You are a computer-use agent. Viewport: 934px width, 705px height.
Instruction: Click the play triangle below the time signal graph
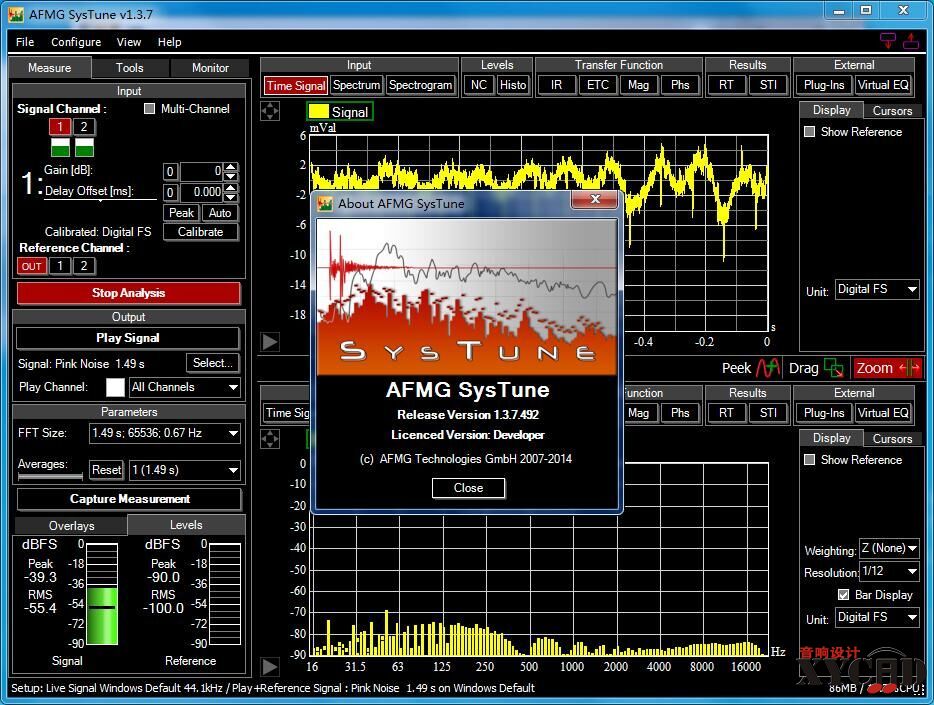270,342
